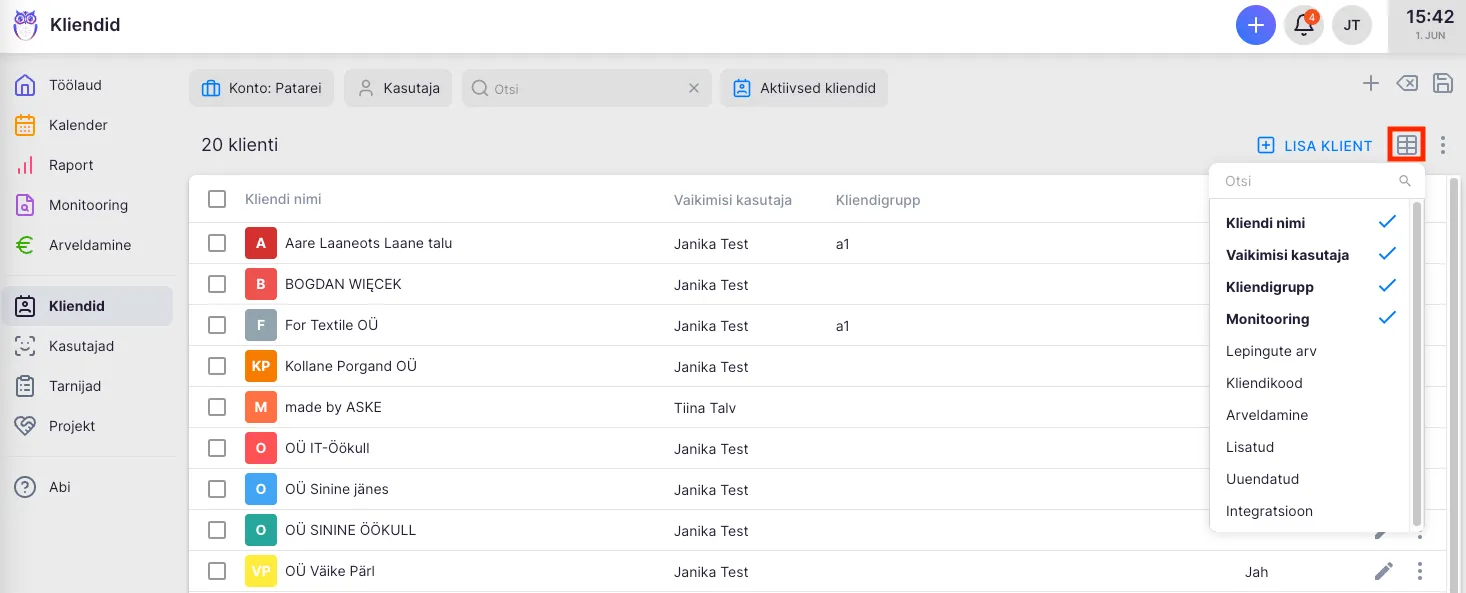Select the For Textile OÜ row checkbox
Screen dimensions: 1466x593
[217, 325]
